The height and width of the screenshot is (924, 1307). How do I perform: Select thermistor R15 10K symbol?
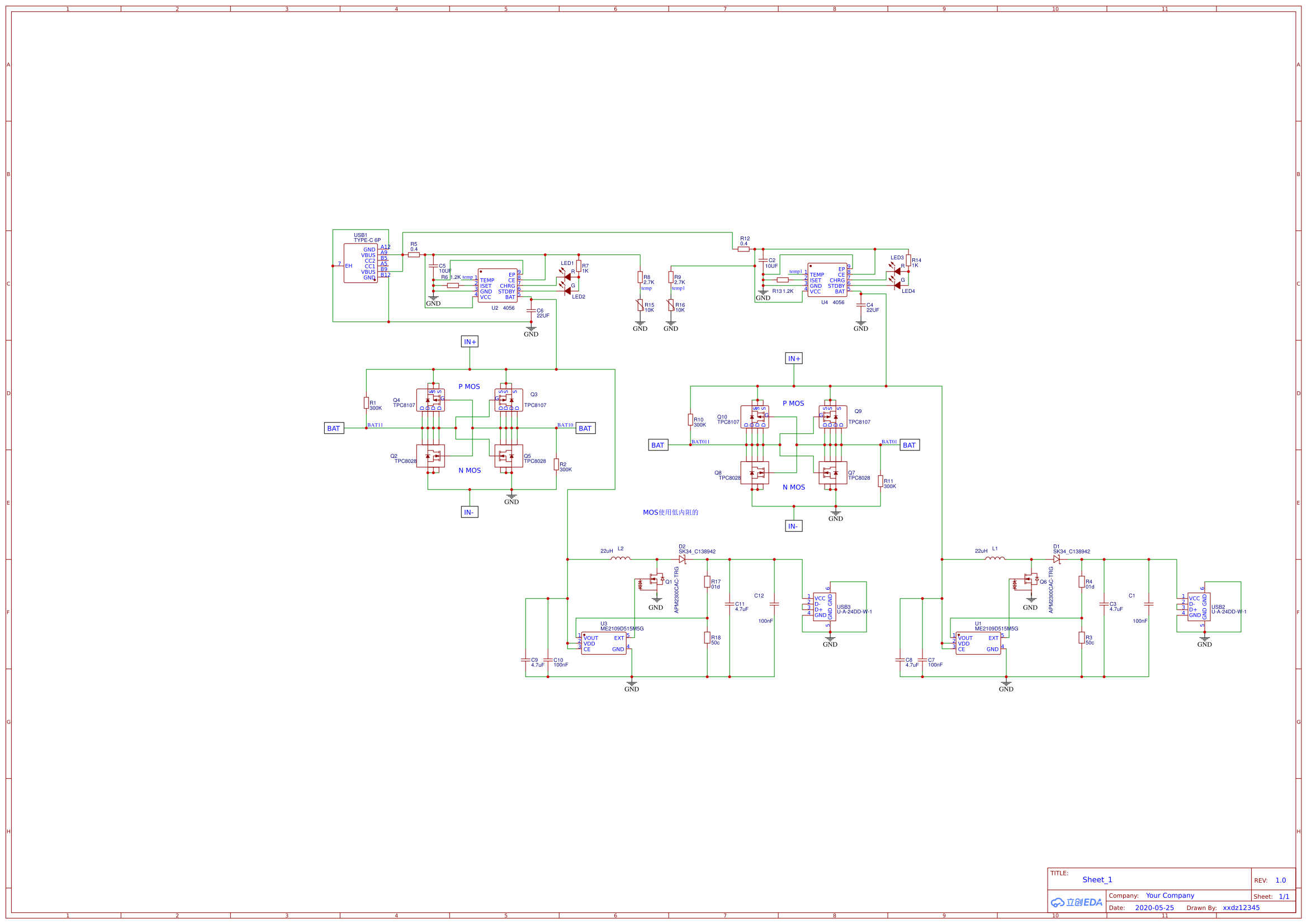640,305
